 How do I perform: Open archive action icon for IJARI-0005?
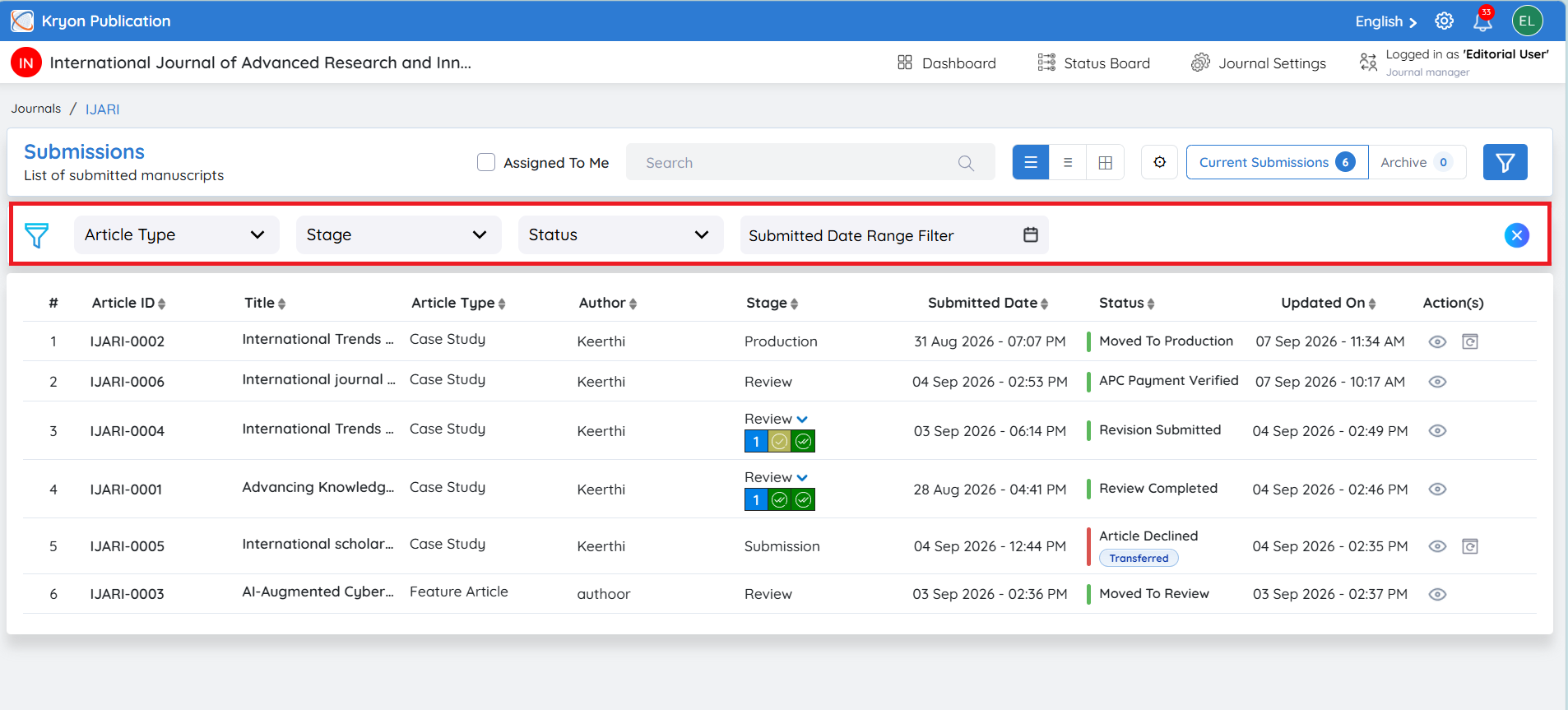1470,546
